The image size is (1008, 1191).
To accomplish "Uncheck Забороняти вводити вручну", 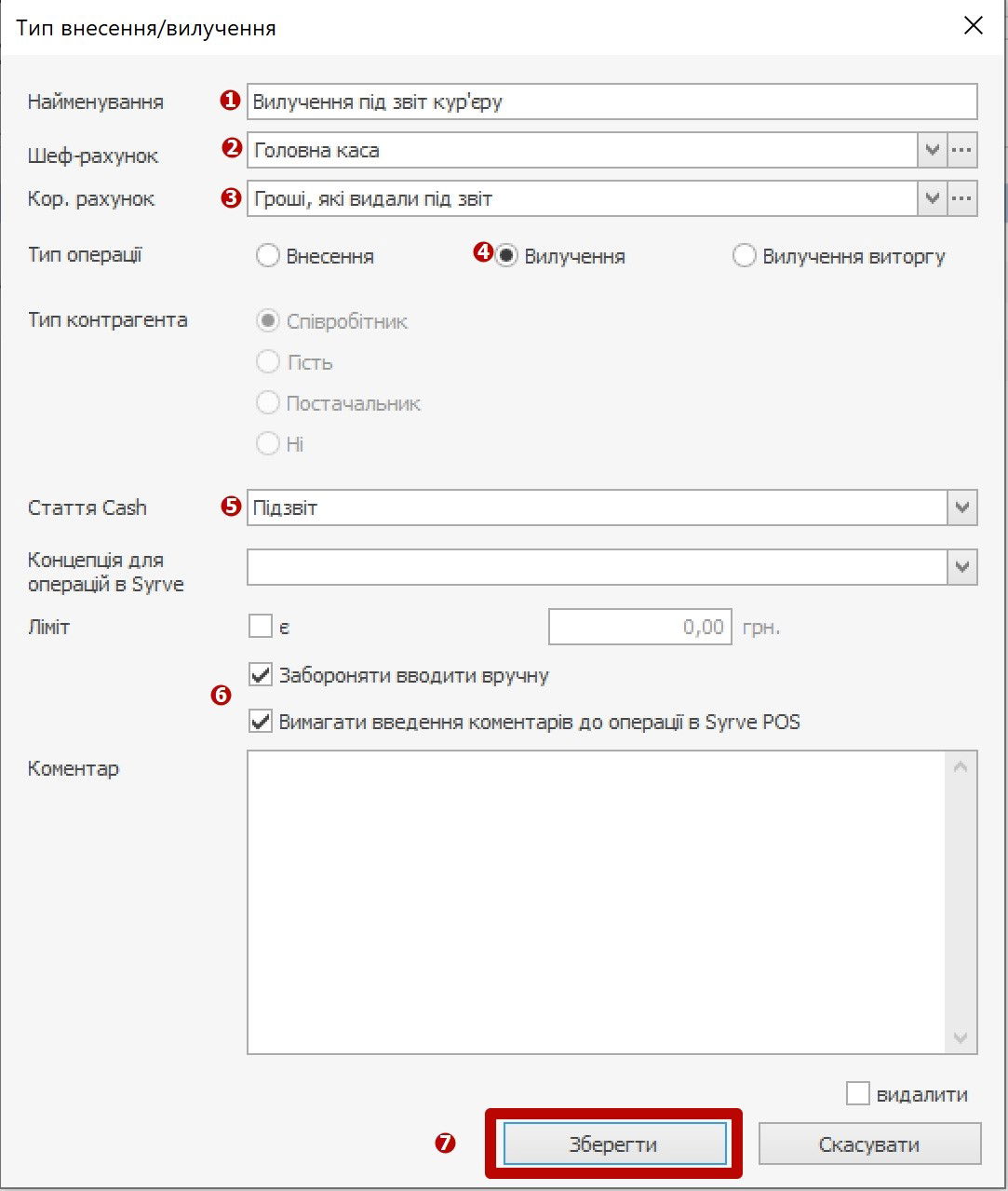I will pos(261,675).
